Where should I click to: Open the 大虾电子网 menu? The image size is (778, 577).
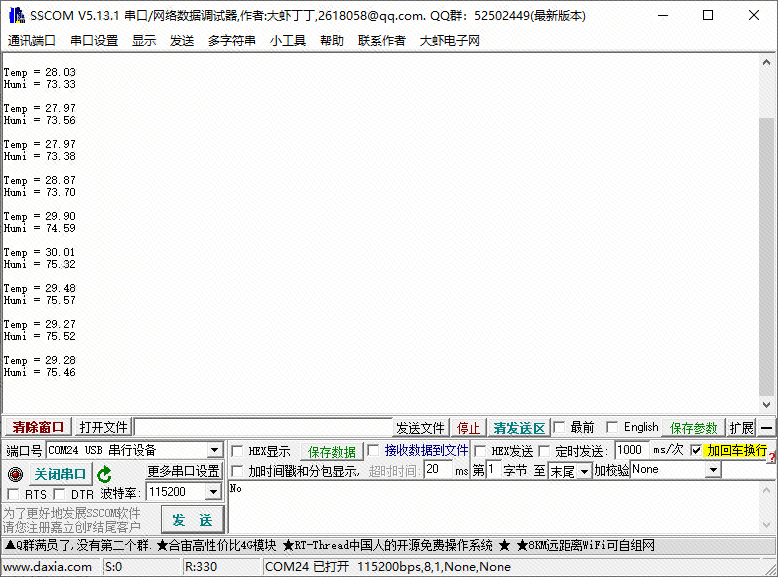(x=450, y=41)
